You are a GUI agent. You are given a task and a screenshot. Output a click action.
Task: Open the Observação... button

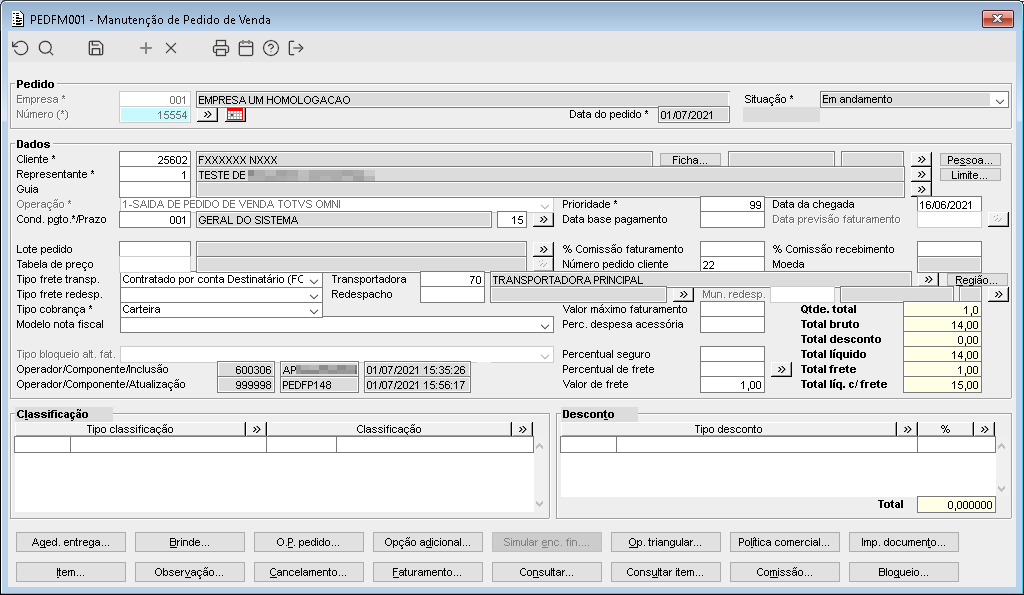[189, 572]
